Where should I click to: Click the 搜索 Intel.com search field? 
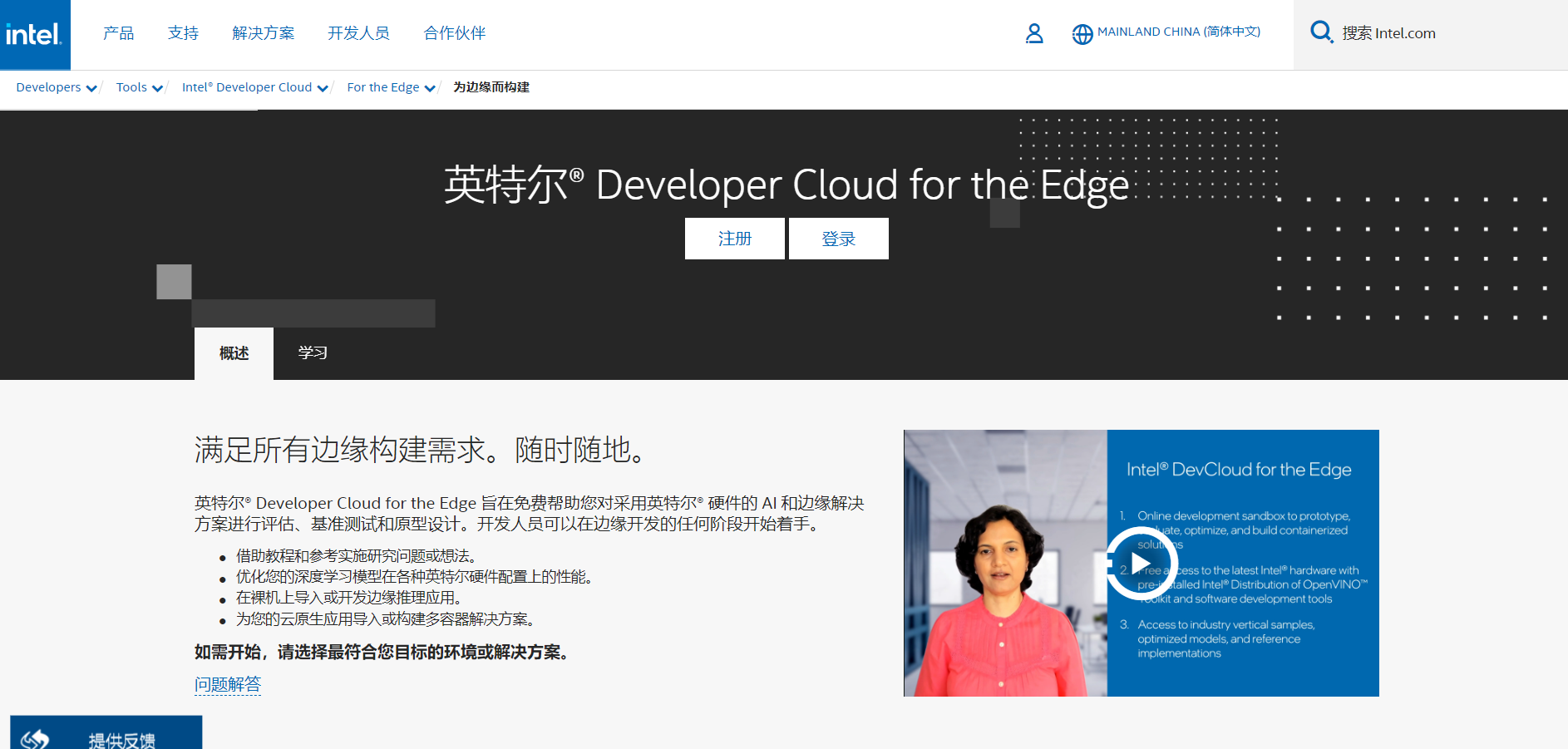pyautogui.click(x=1430, y=33)
